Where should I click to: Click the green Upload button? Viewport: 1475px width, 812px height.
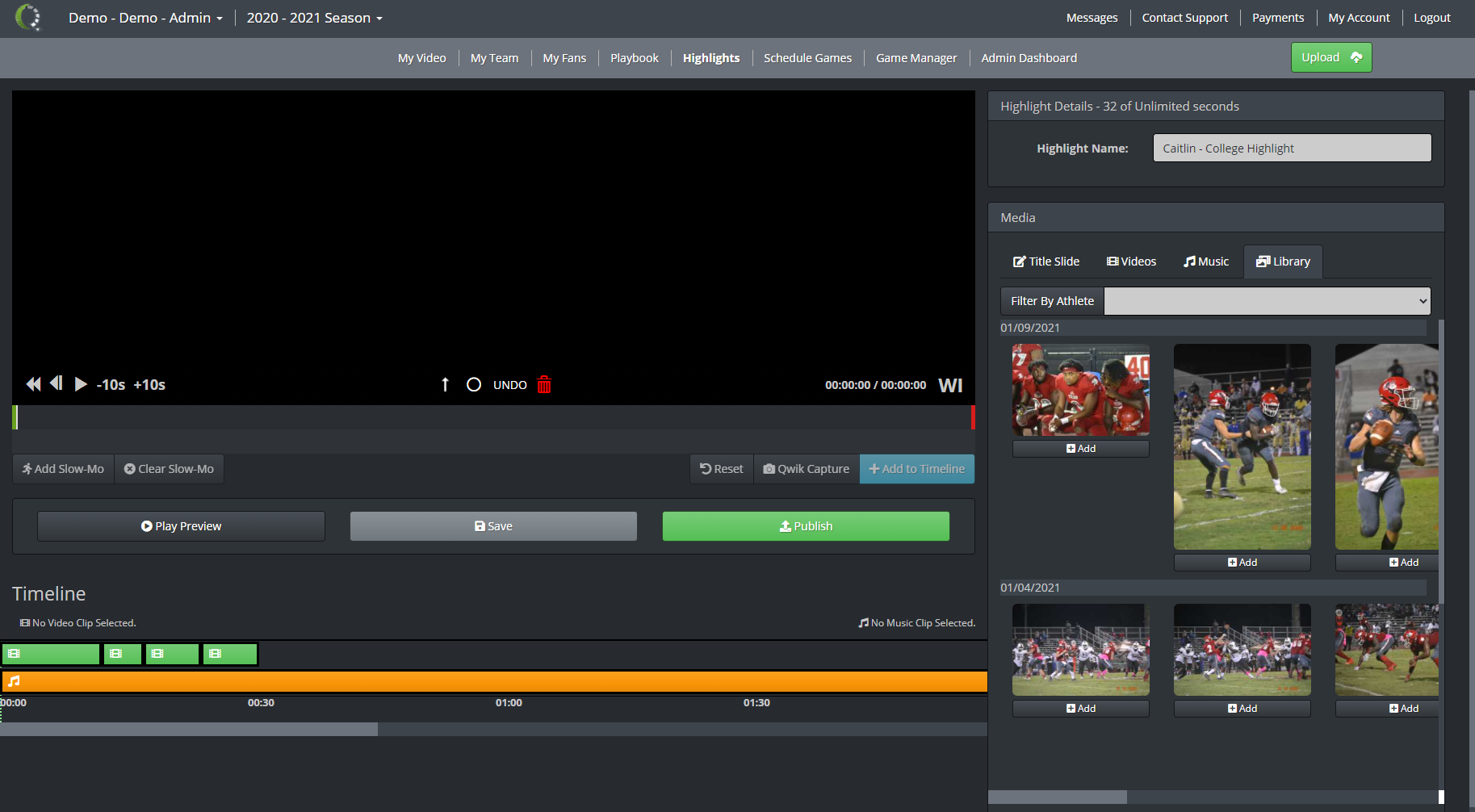(1330, 57)
